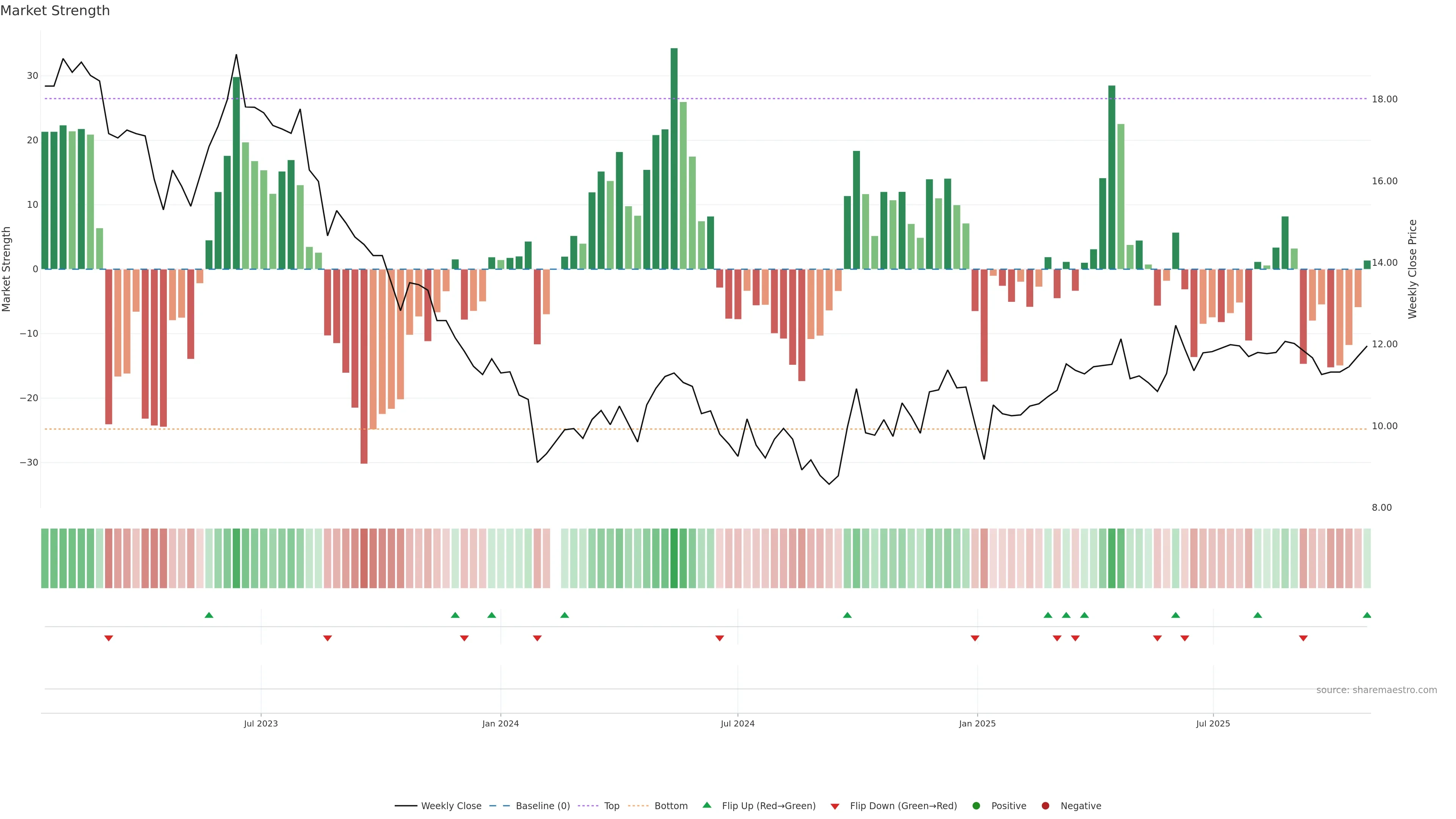Viewport: 1456px width, 819px height.
Task: Click the first green flip-up marker before Jul 2023
Action: tap(209, 615)
